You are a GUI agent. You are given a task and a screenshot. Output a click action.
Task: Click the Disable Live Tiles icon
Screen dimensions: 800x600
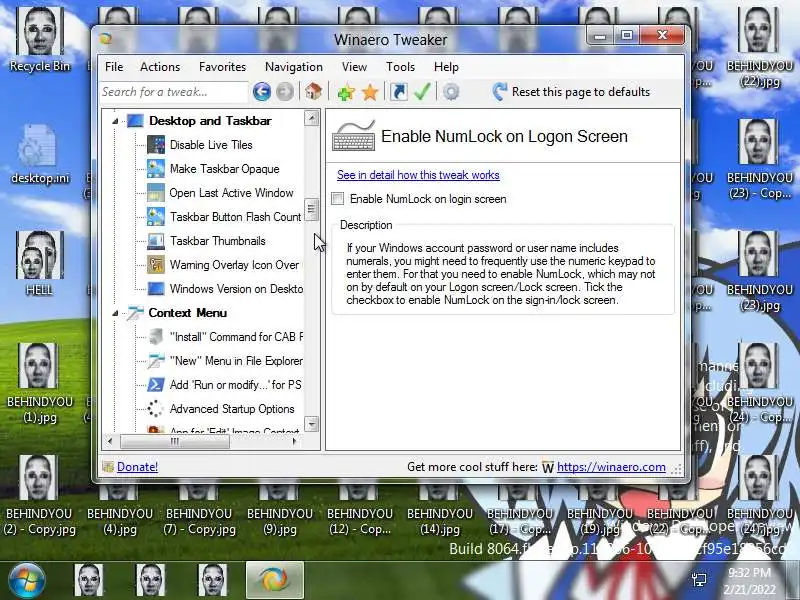(x=156, y=145)
